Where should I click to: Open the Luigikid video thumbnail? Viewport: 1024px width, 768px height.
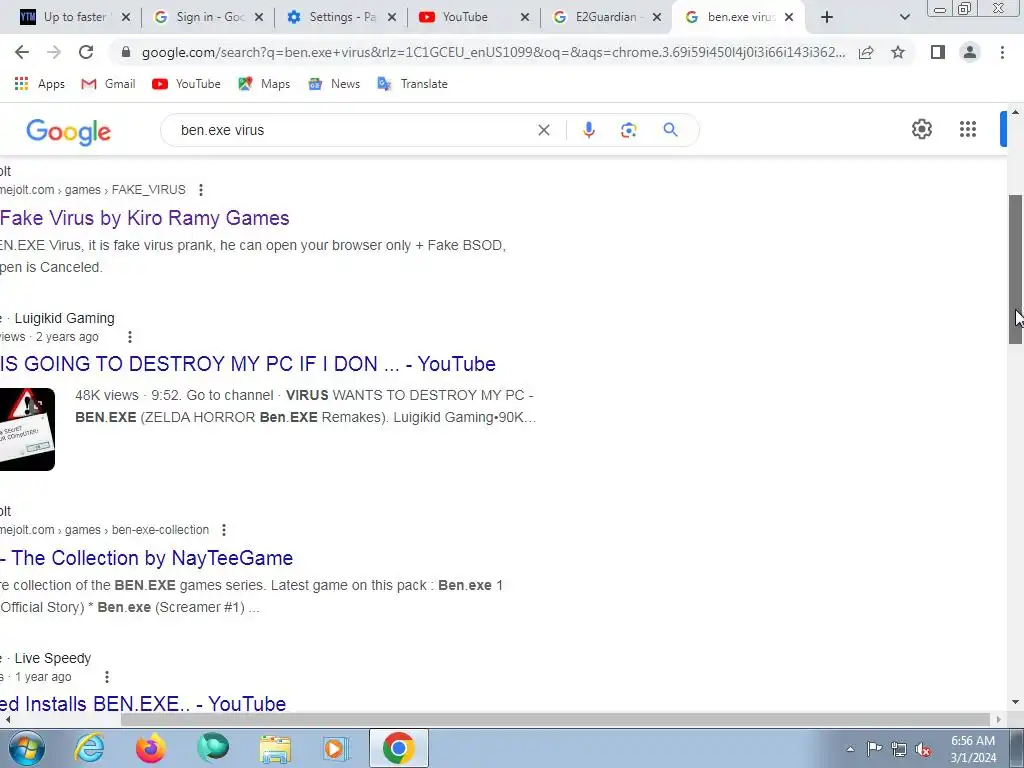(27, 429)
